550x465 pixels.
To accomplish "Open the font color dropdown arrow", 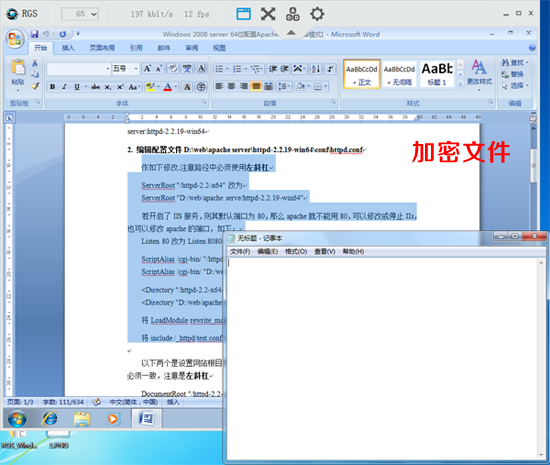I will point(176,87).
